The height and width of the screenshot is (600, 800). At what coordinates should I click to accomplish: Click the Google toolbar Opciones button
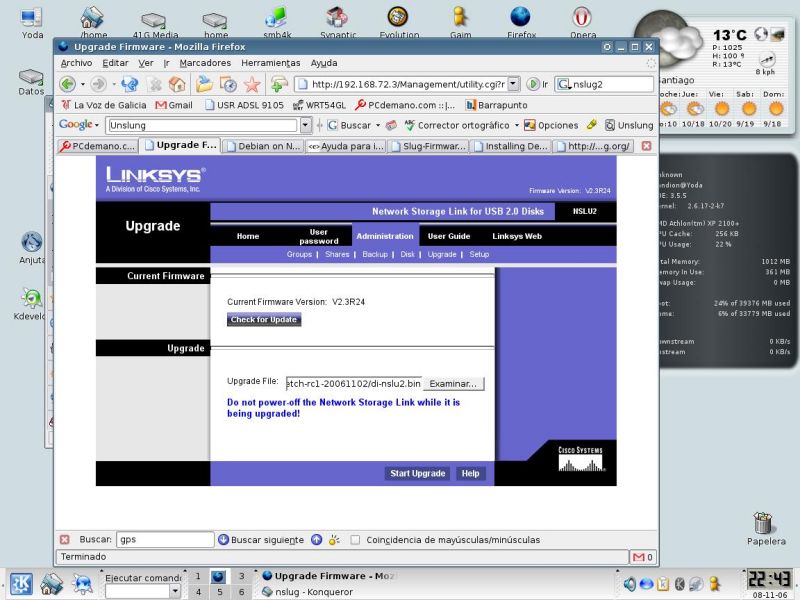pos(552,125)
